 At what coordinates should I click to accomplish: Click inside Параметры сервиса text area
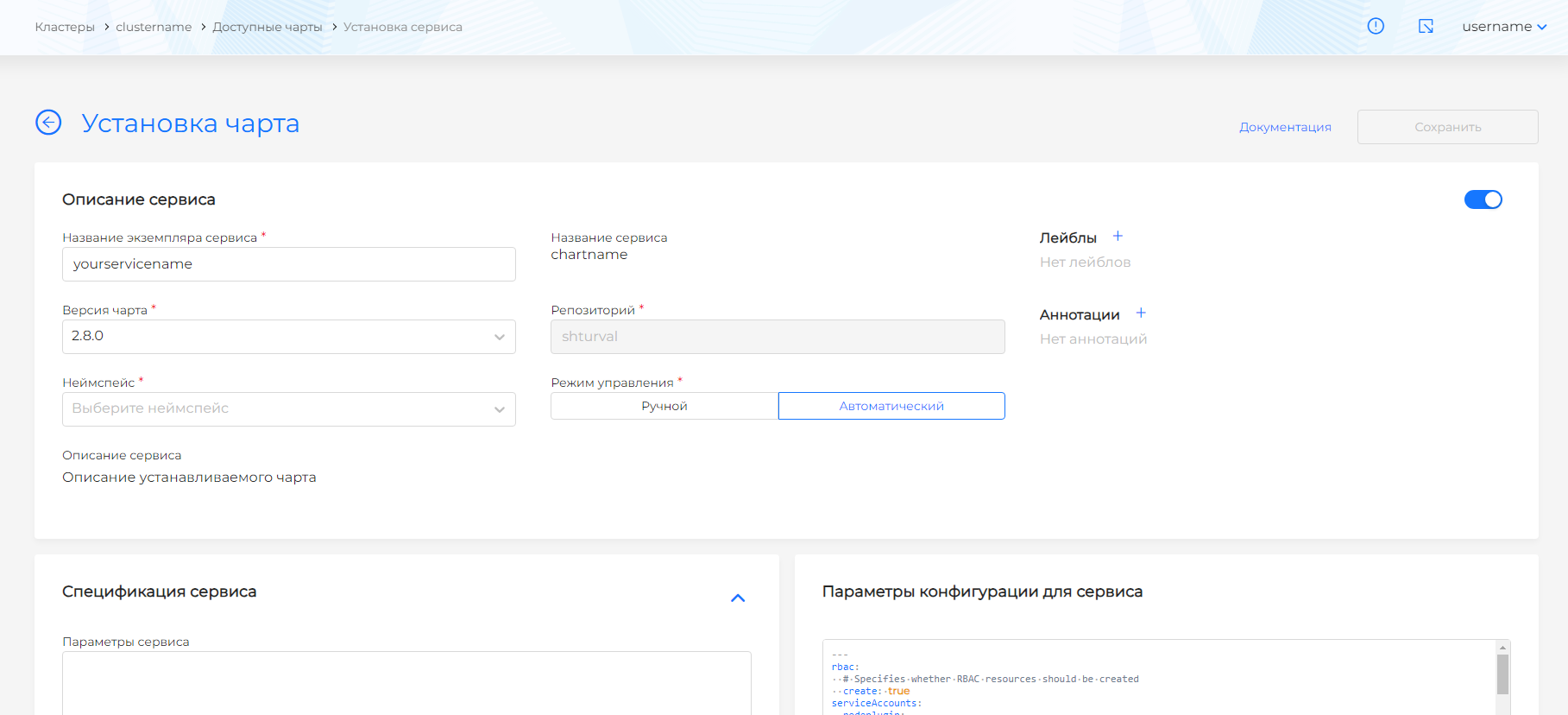(x=406, y=682)
